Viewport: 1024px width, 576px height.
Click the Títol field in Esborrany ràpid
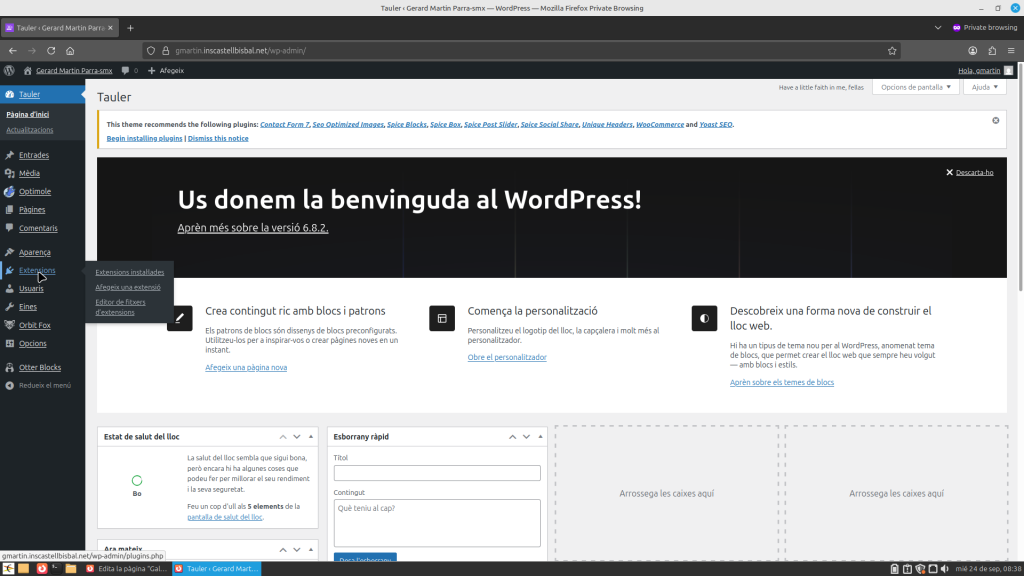point(437,473)
